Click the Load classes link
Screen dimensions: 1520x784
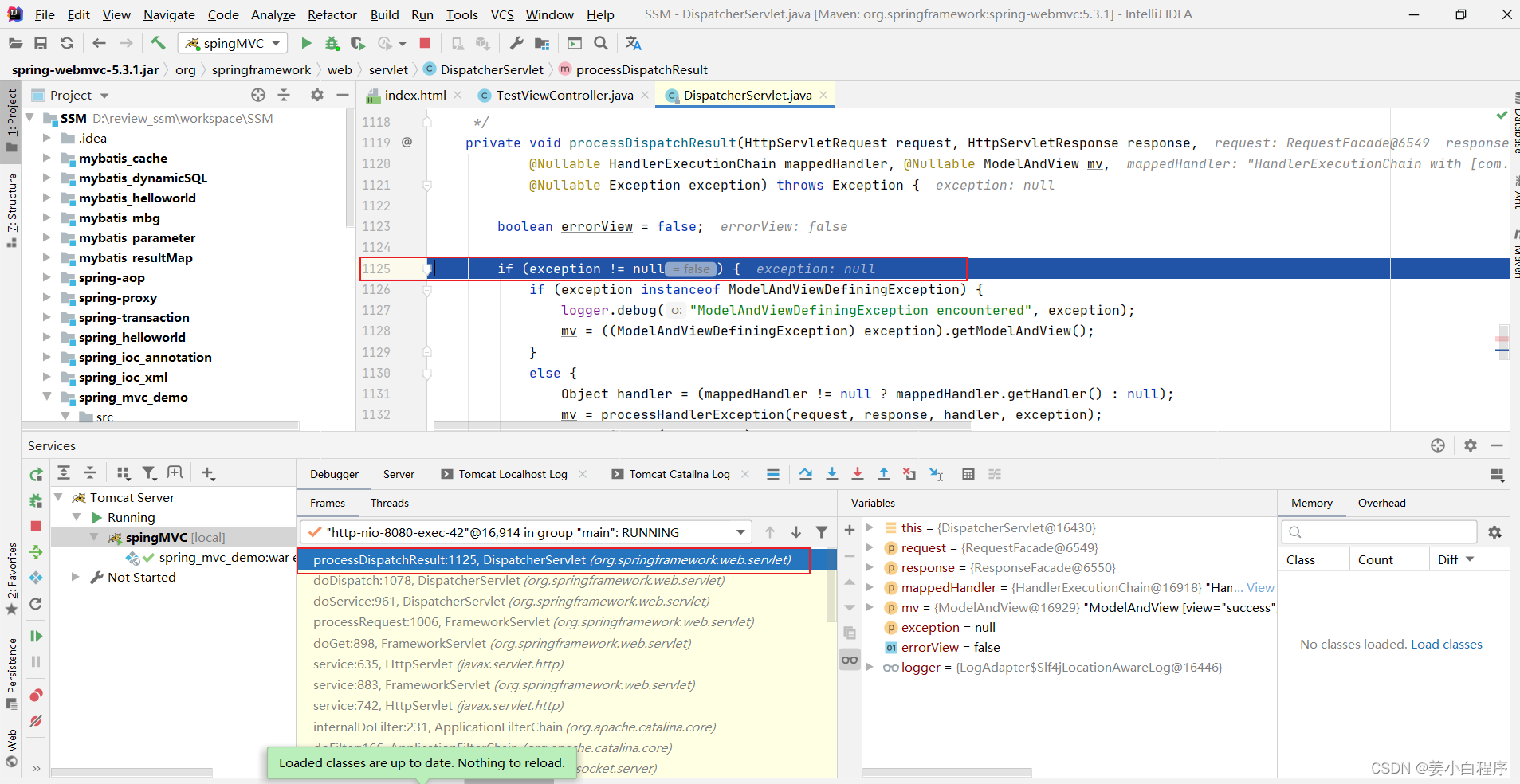(x=1446, y=644)
